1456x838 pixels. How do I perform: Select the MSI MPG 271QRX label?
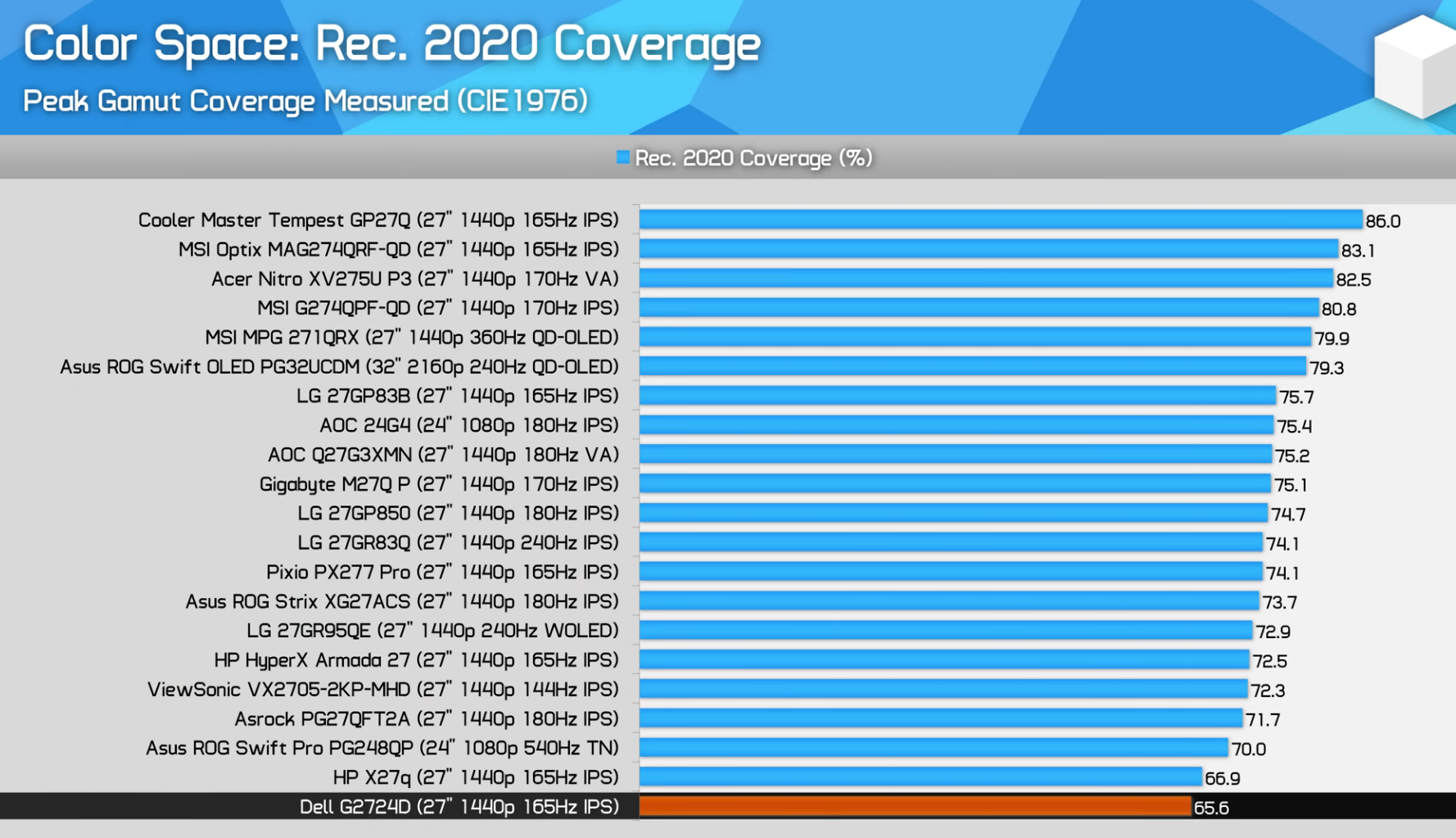click(412, 337)
